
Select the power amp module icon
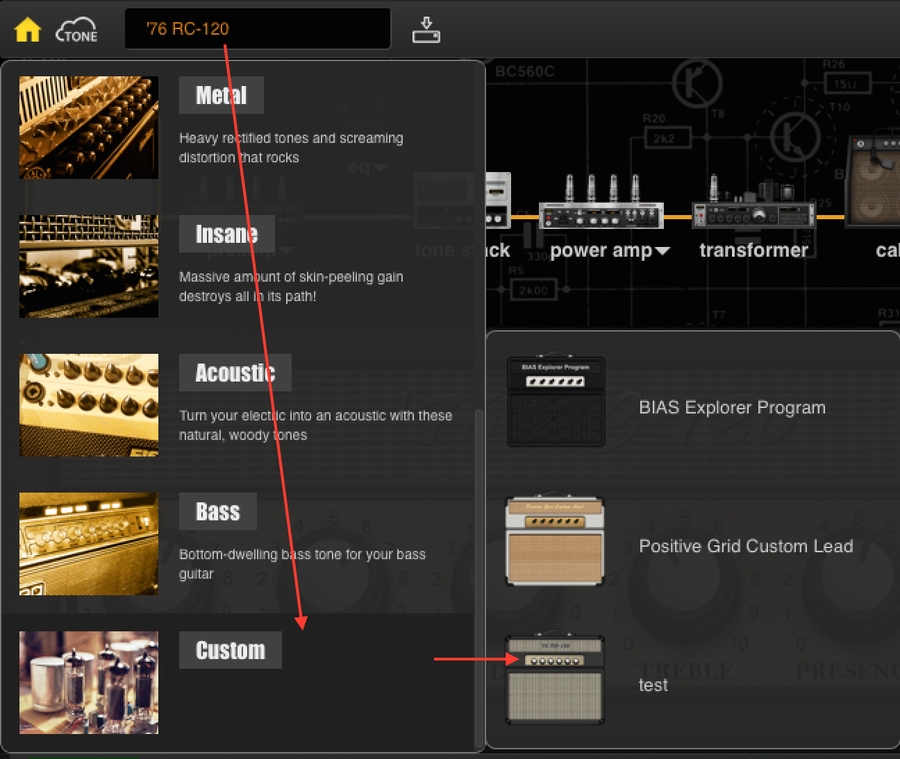click(601, 207)
